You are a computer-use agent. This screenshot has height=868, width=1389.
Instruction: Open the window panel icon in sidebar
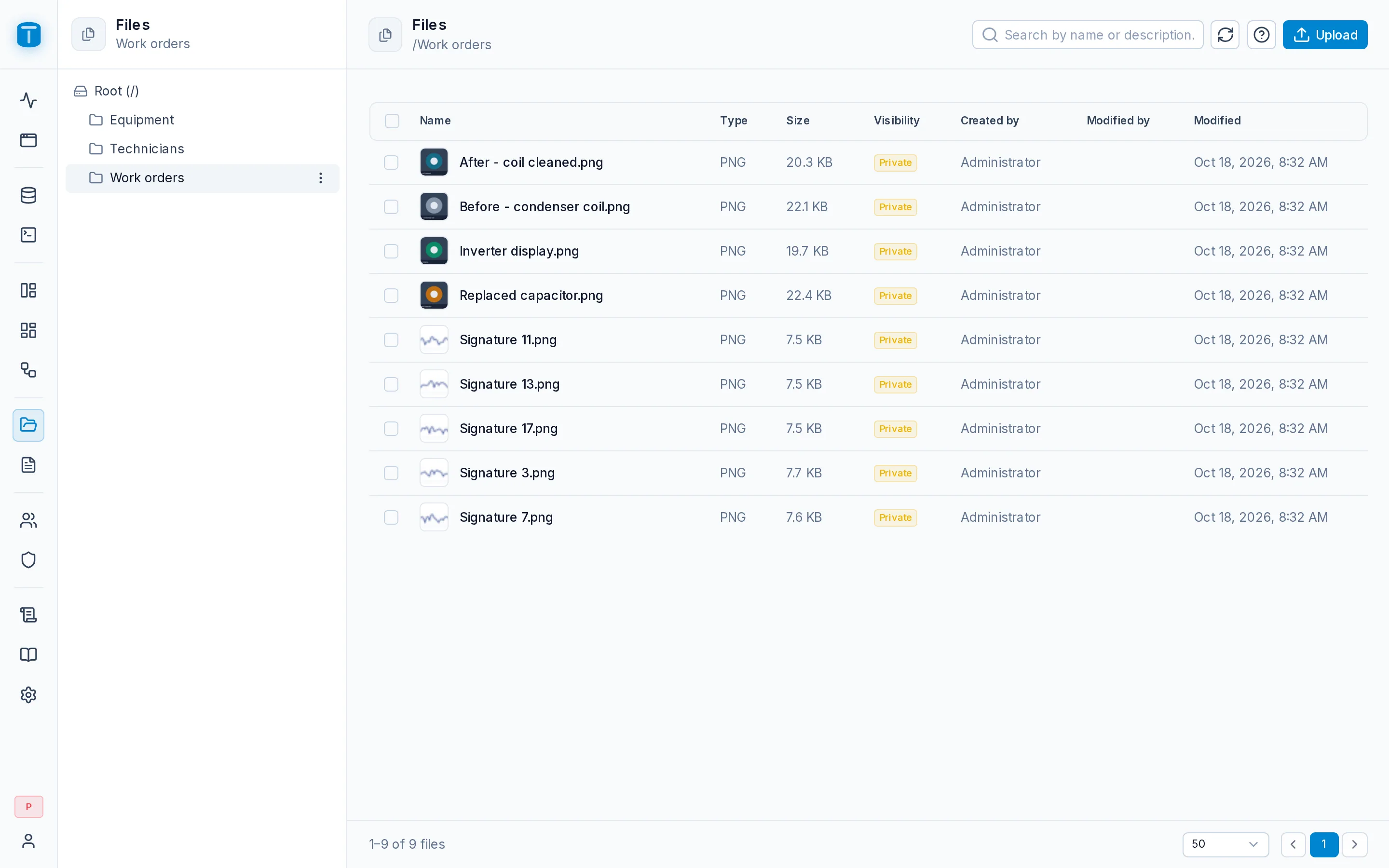28,140
